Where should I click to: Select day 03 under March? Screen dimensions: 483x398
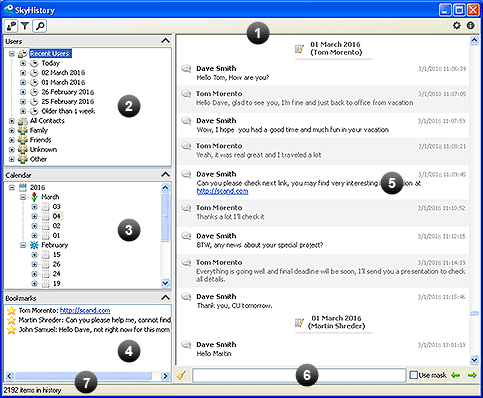[57, 207]
